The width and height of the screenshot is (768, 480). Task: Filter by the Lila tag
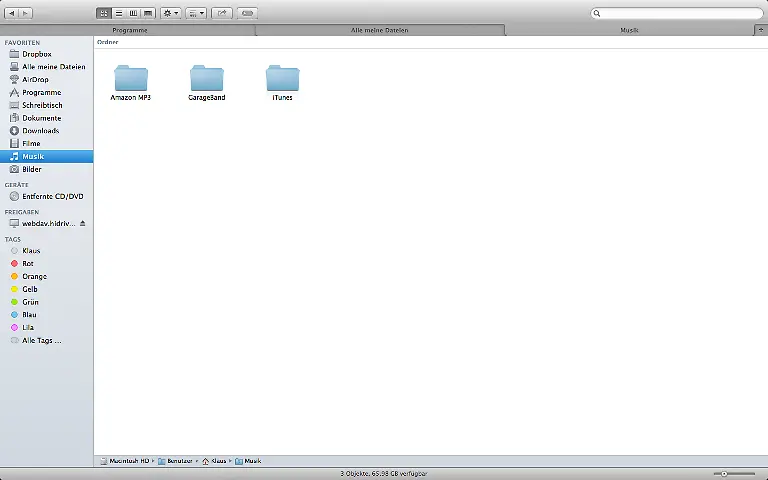tap(47, 327)
